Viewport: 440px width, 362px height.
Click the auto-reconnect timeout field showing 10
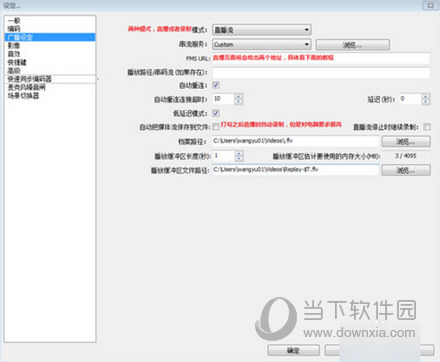coord(223,99)
